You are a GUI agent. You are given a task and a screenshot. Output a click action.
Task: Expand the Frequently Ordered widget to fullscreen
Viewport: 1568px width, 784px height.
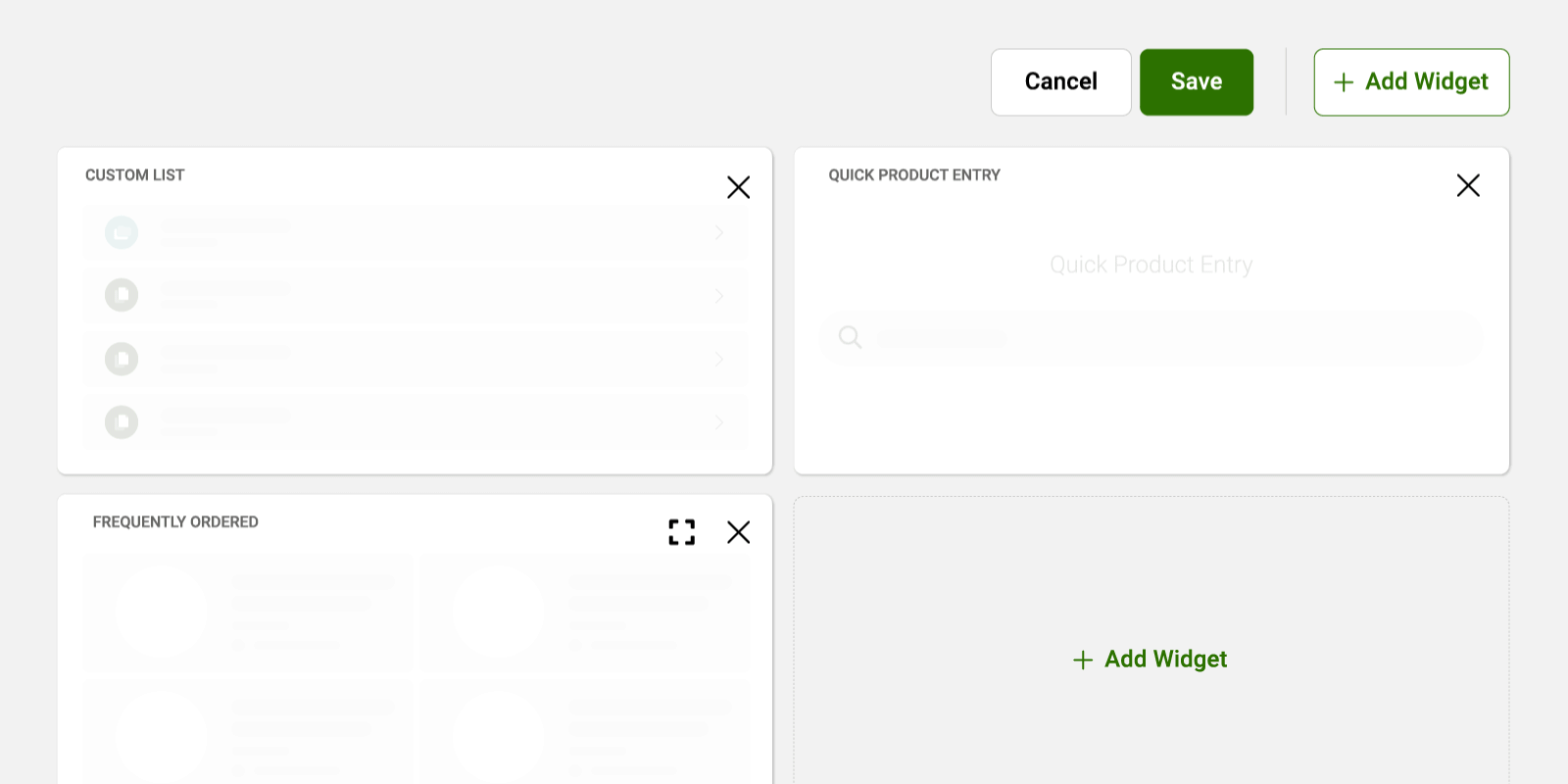tap(682, 532)
